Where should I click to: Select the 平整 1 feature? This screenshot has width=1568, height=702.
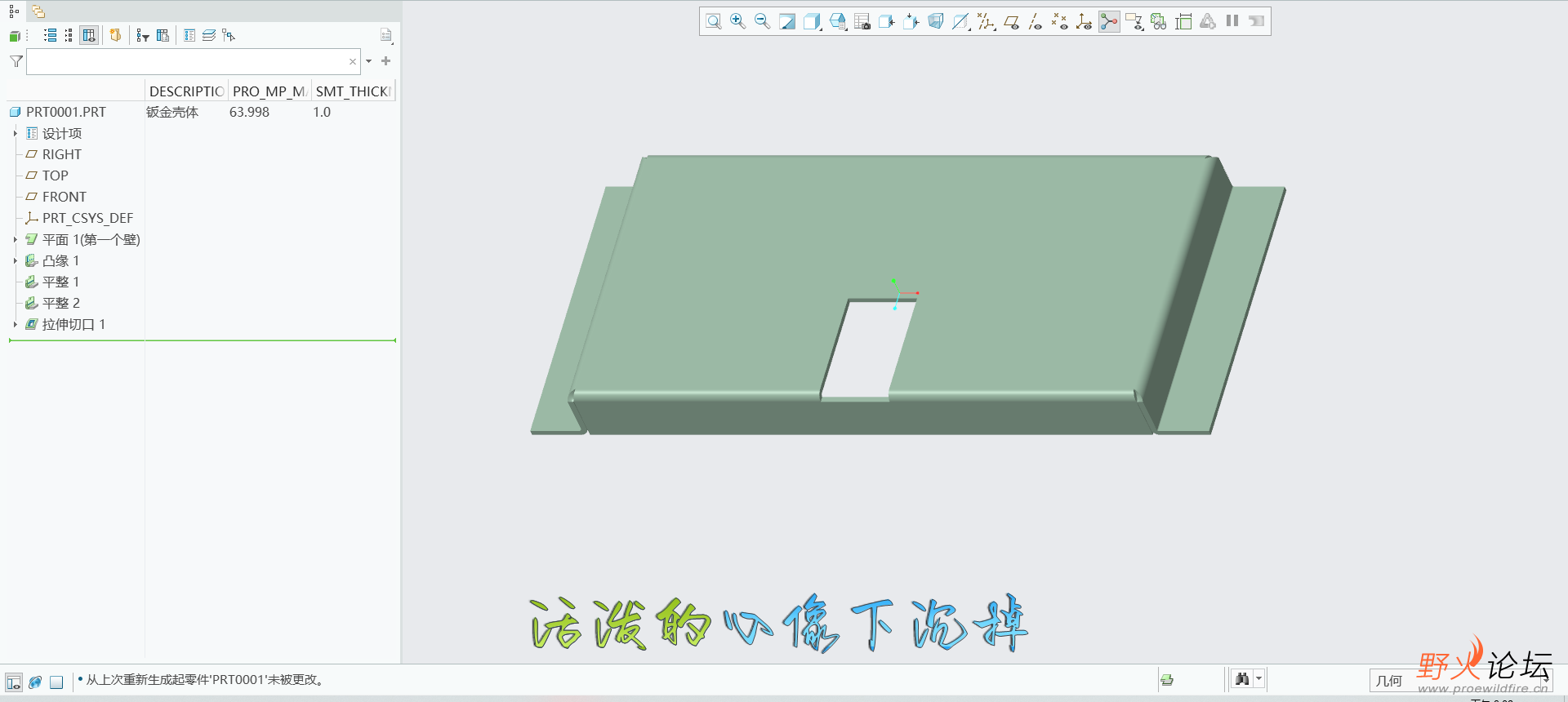pos(60,282)
